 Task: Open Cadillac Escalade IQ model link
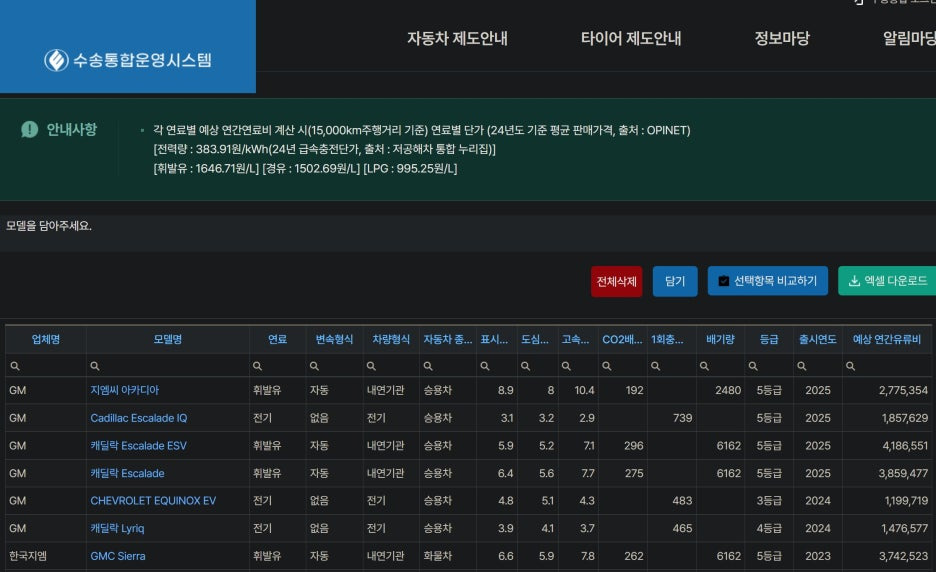click(138, 418)
